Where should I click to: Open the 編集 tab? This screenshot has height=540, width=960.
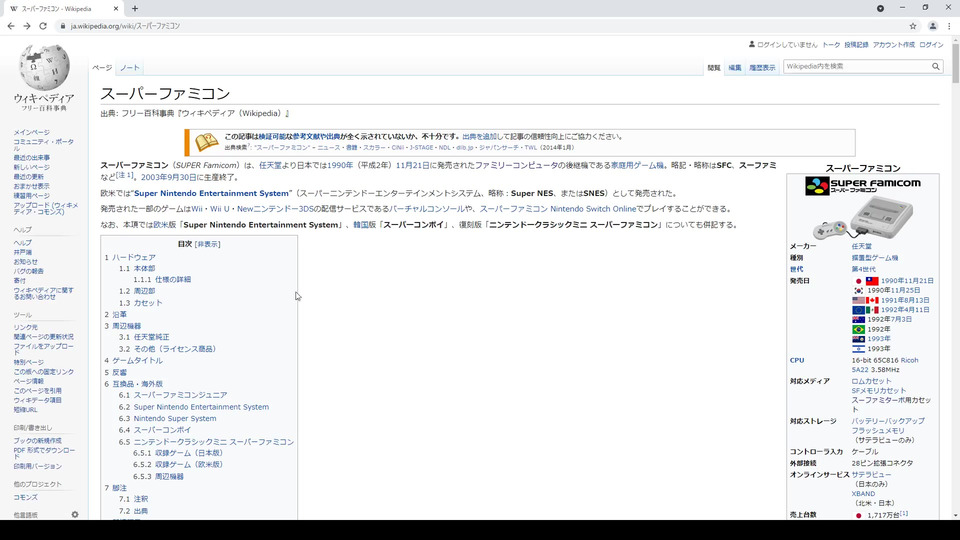tap(735, 68)
